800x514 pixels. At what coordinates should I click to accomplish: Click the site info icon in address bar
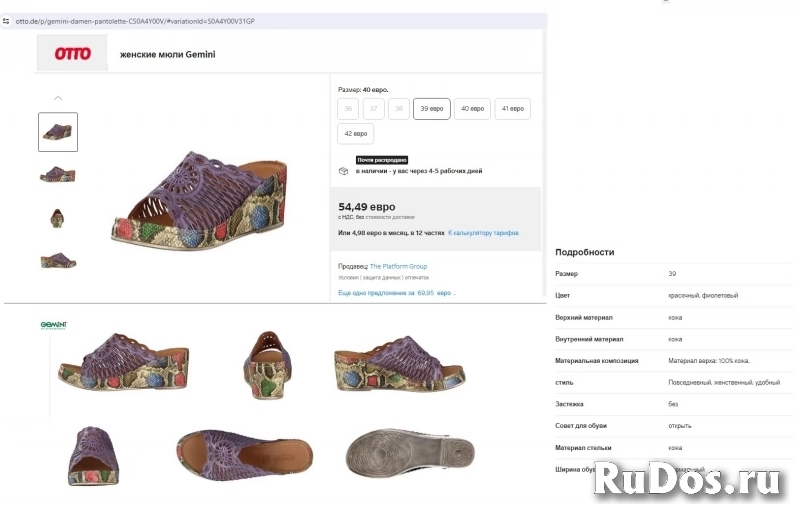pyautogui.click(x=8, y=20)
